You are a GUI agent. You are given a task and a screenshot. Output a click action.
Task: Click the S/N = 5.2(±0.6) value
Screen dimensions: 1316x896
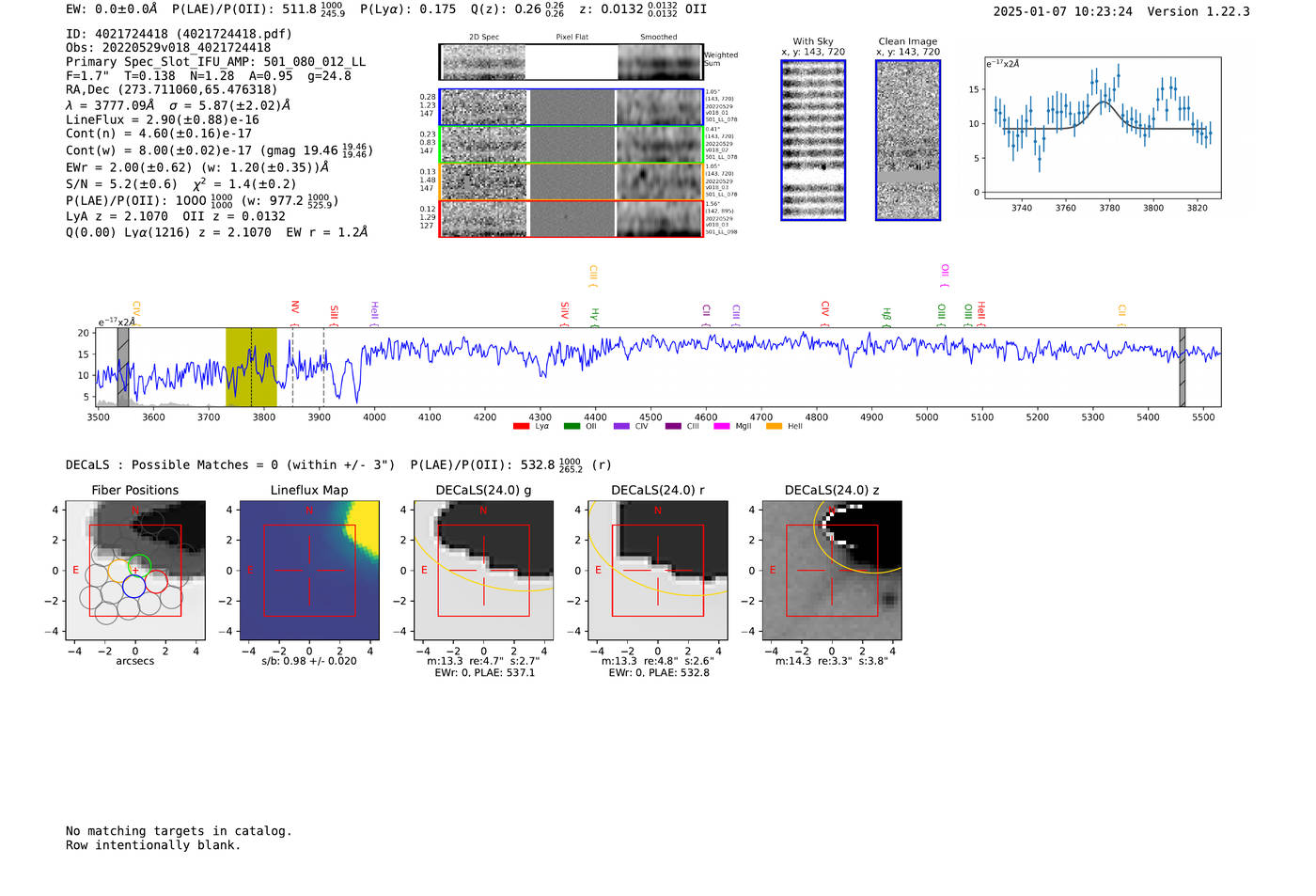tap(121, 184)
